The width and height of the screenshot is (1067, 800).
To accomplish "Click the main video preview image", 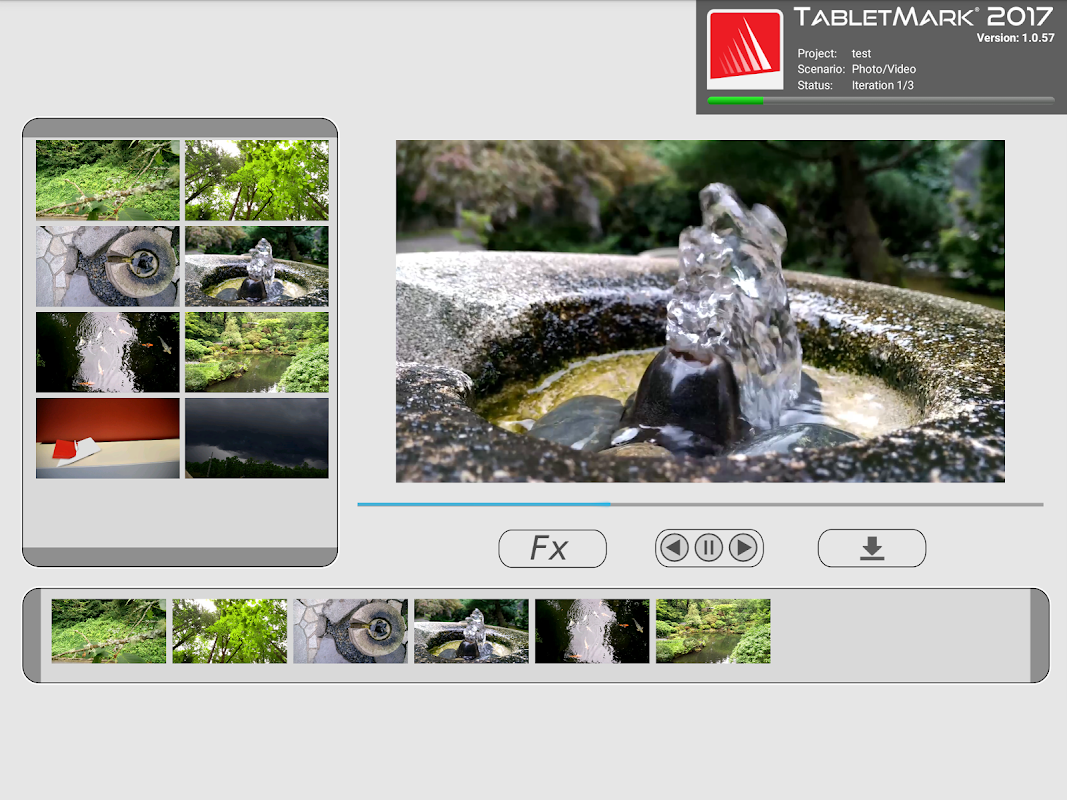I will click(x=700, y=312).
